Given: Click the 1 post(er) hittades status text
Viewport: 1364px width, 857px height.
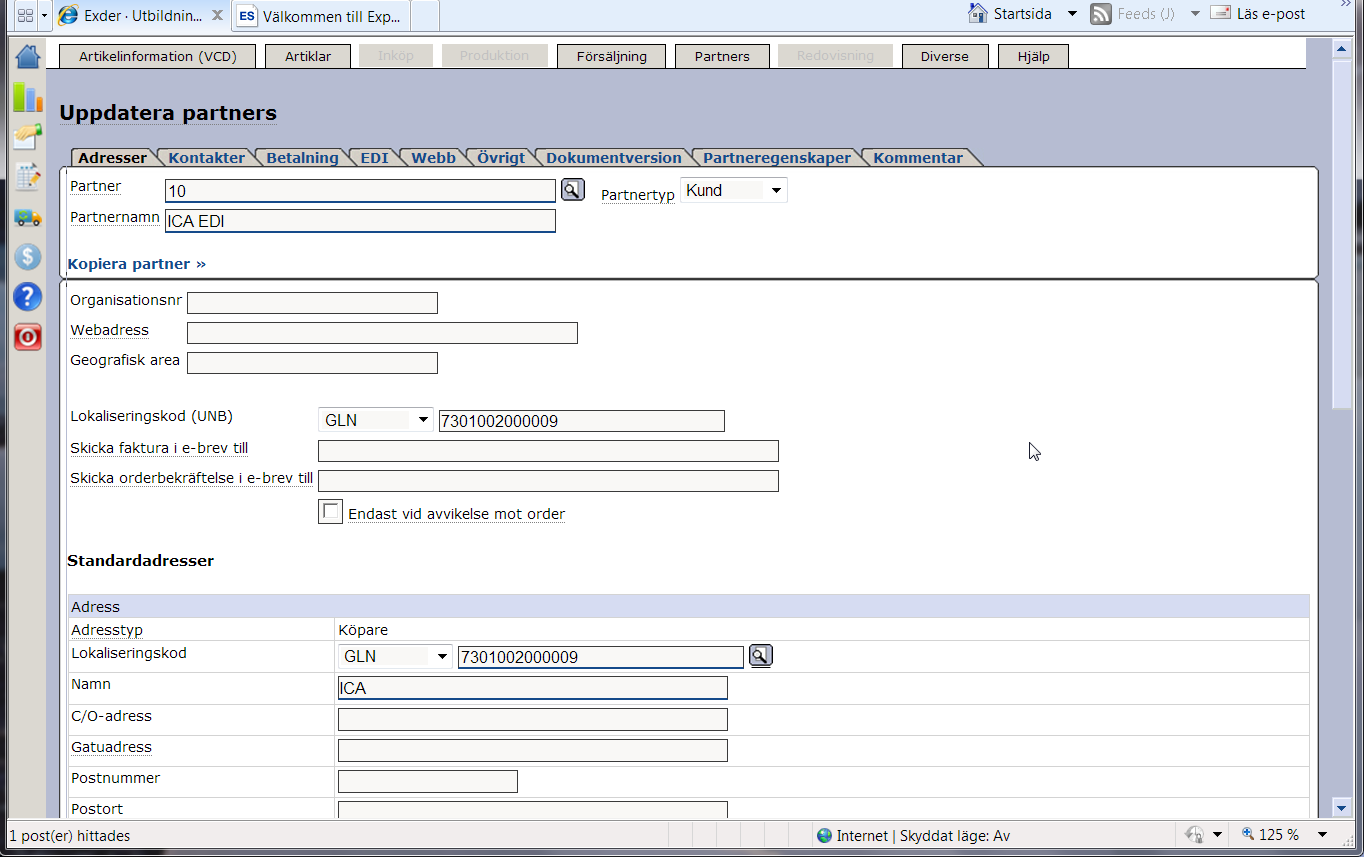Looking at the screenshot, I should (70, 835).
